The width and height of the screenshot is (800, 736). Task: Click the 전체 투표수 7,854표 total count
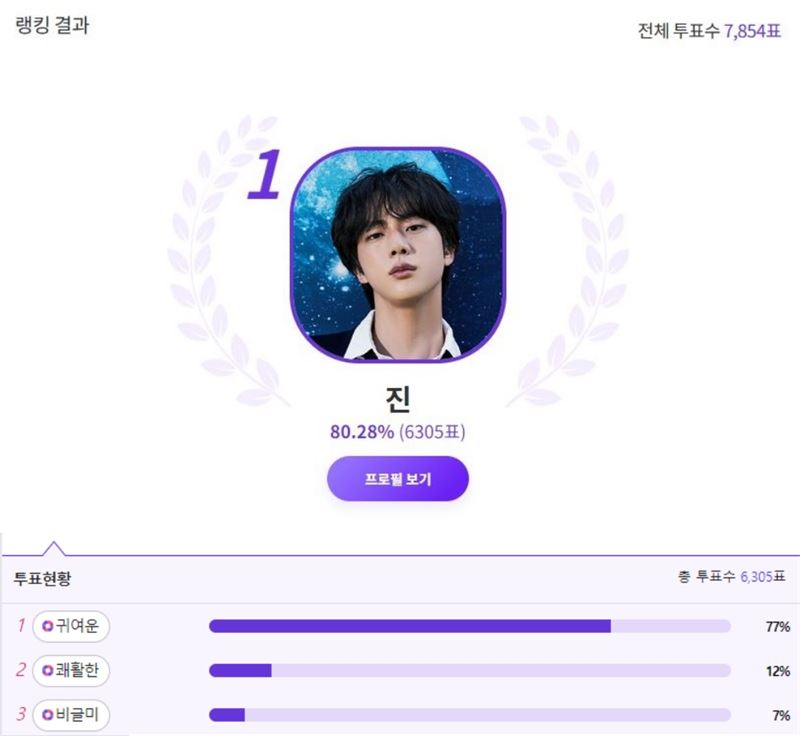[709, 31]
